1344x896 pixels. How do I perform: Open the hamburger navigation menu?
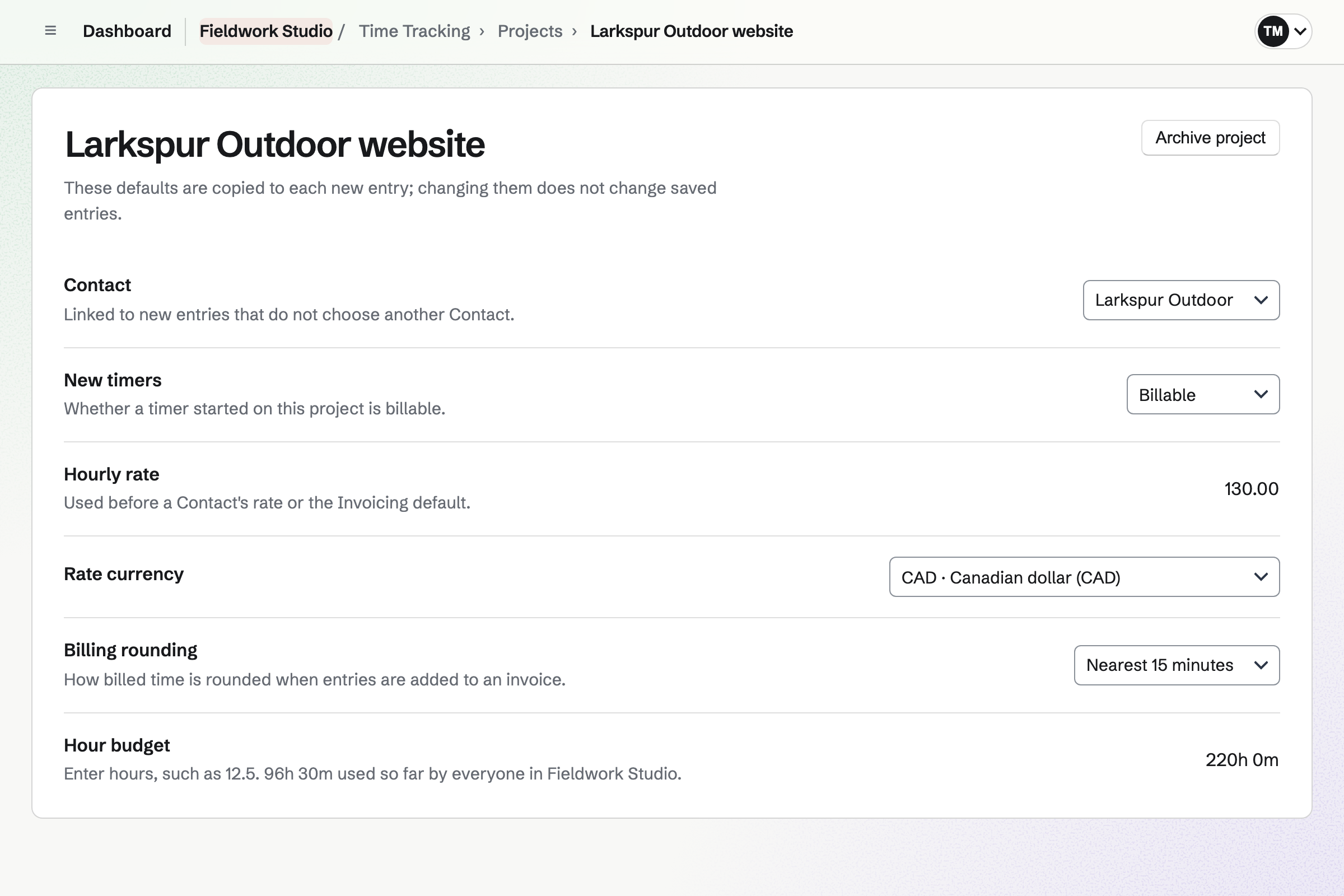click(x=50, y=31)
